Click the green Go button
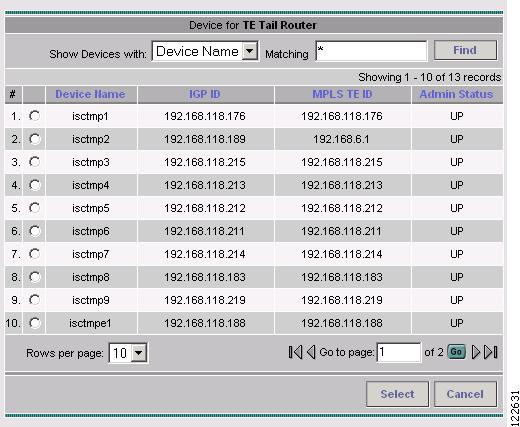 click(456, 352)
